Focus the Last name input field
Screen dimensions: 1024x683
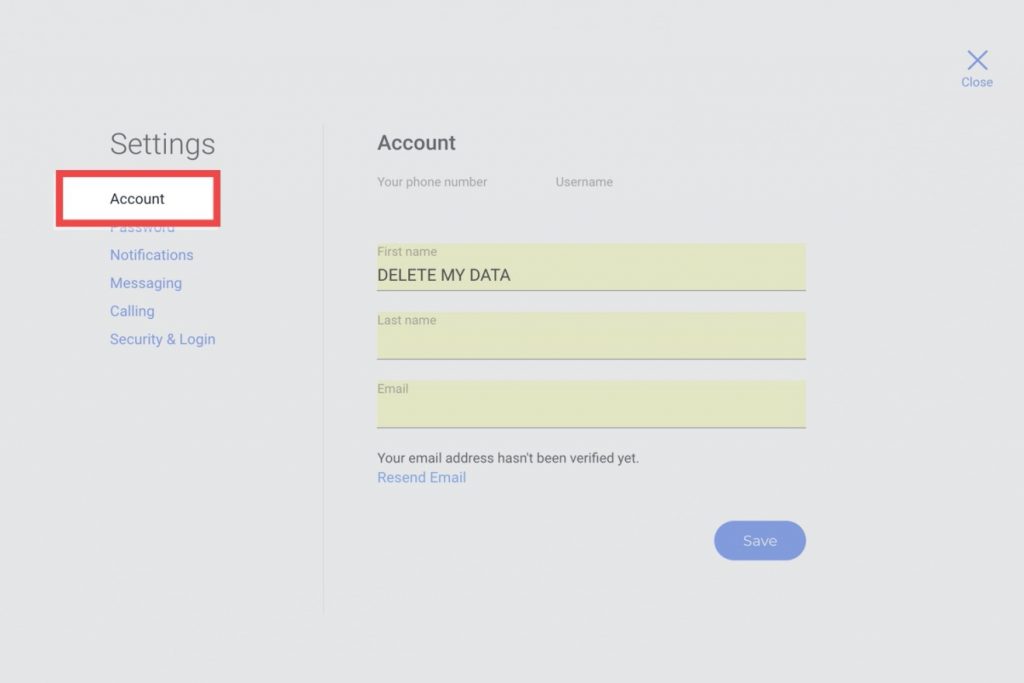590,342
